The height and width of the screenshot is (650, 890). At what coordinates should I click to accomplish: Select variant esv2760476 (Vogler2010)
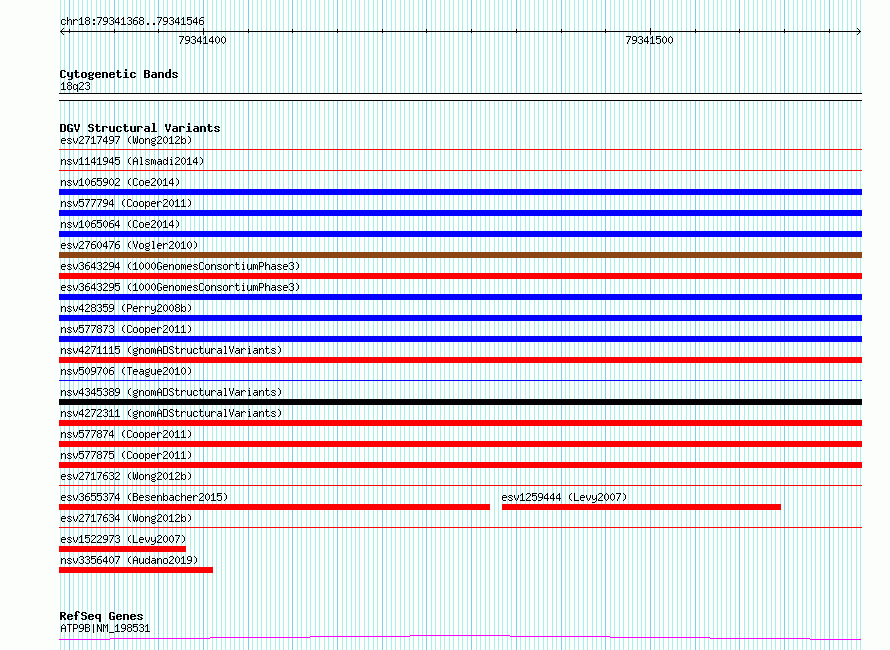129,245
